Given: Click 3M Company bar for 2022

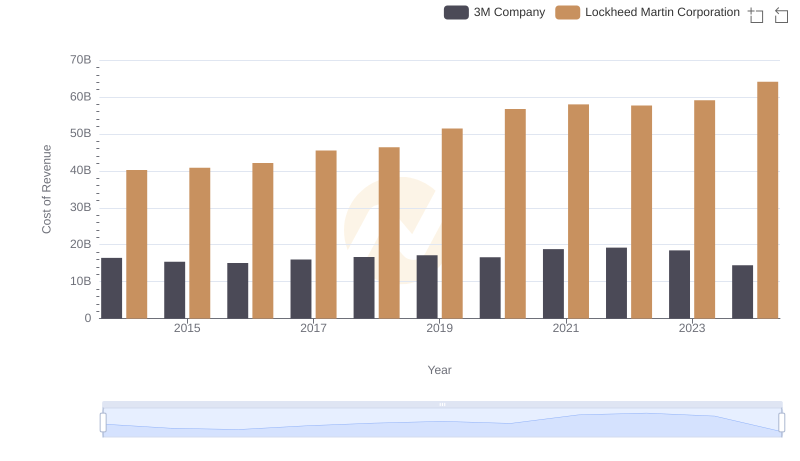Looking at the screenshot, I should click(x=616, y=283).
